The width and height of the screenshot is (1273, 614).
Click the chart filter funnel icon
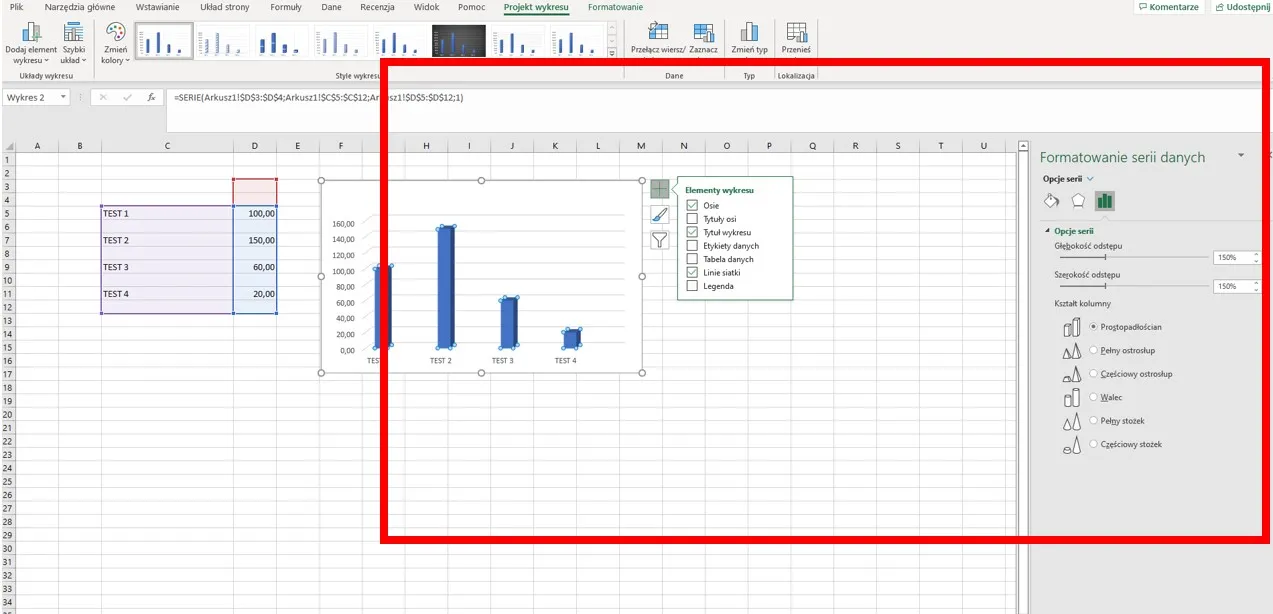[x=660, y=239]
